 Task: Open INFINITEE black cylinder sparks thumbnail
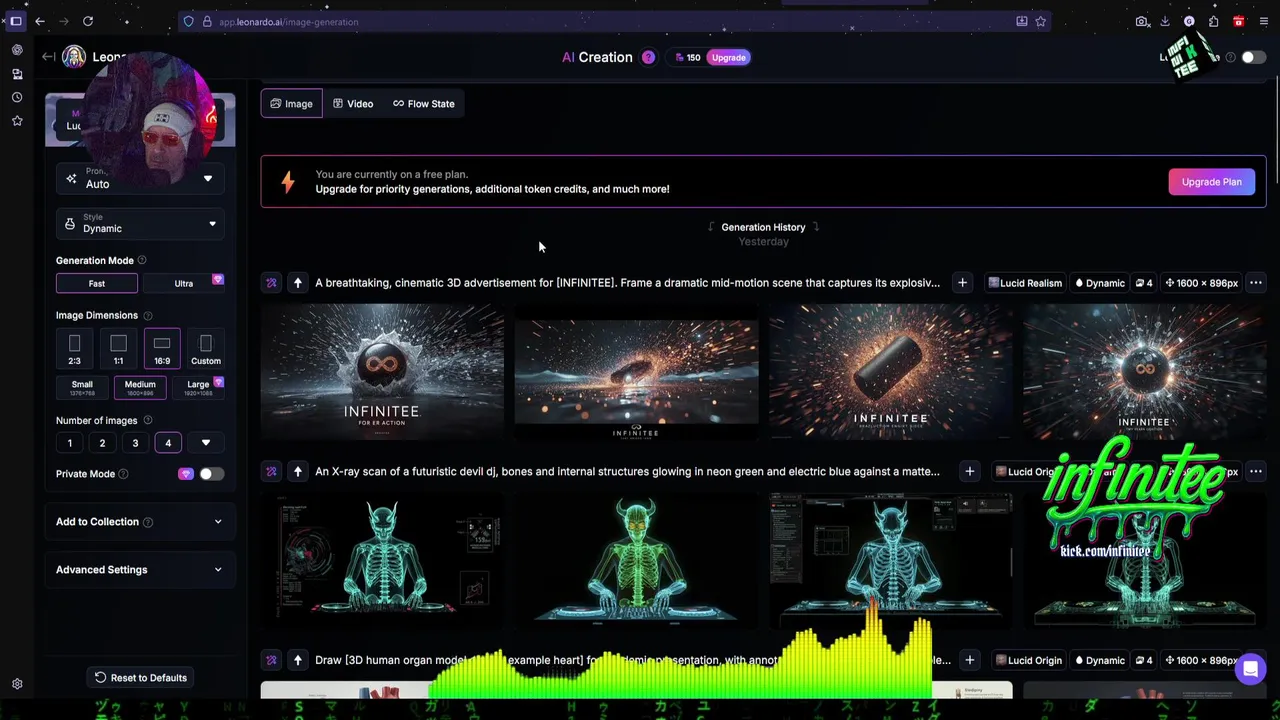point(890,372)
